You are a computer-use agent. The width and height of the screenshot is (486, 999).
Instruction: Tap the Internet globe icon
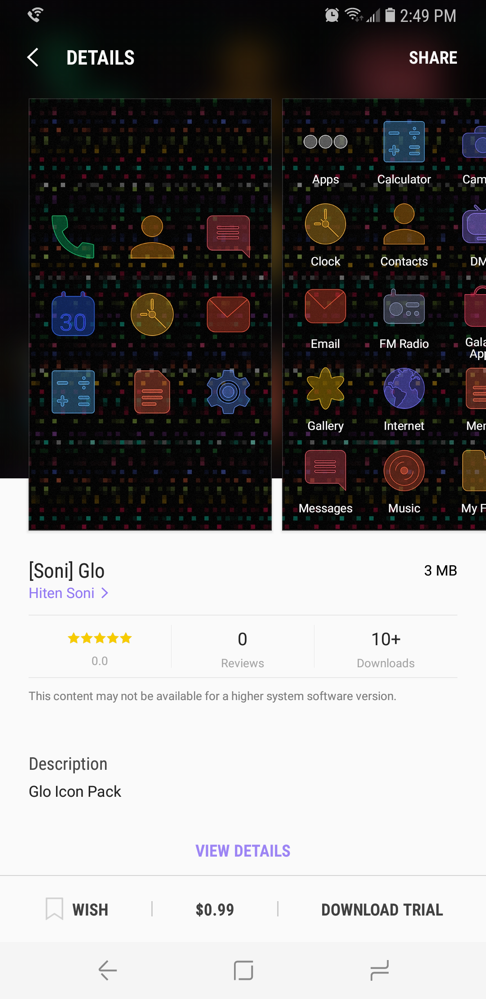click(404, 389)
